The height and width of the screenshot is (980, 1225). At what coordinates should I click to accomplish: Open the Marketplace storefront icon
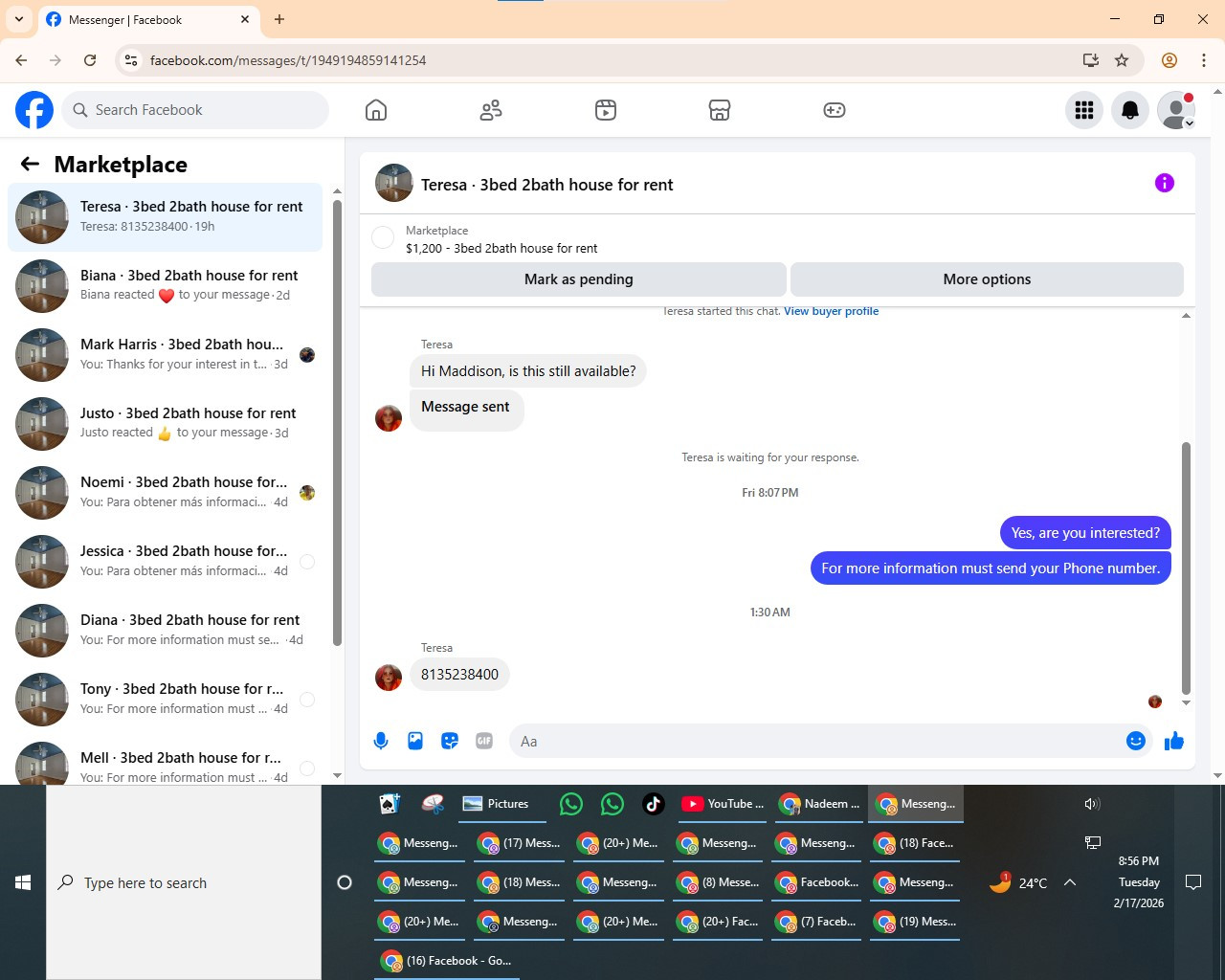coord(720,110)
